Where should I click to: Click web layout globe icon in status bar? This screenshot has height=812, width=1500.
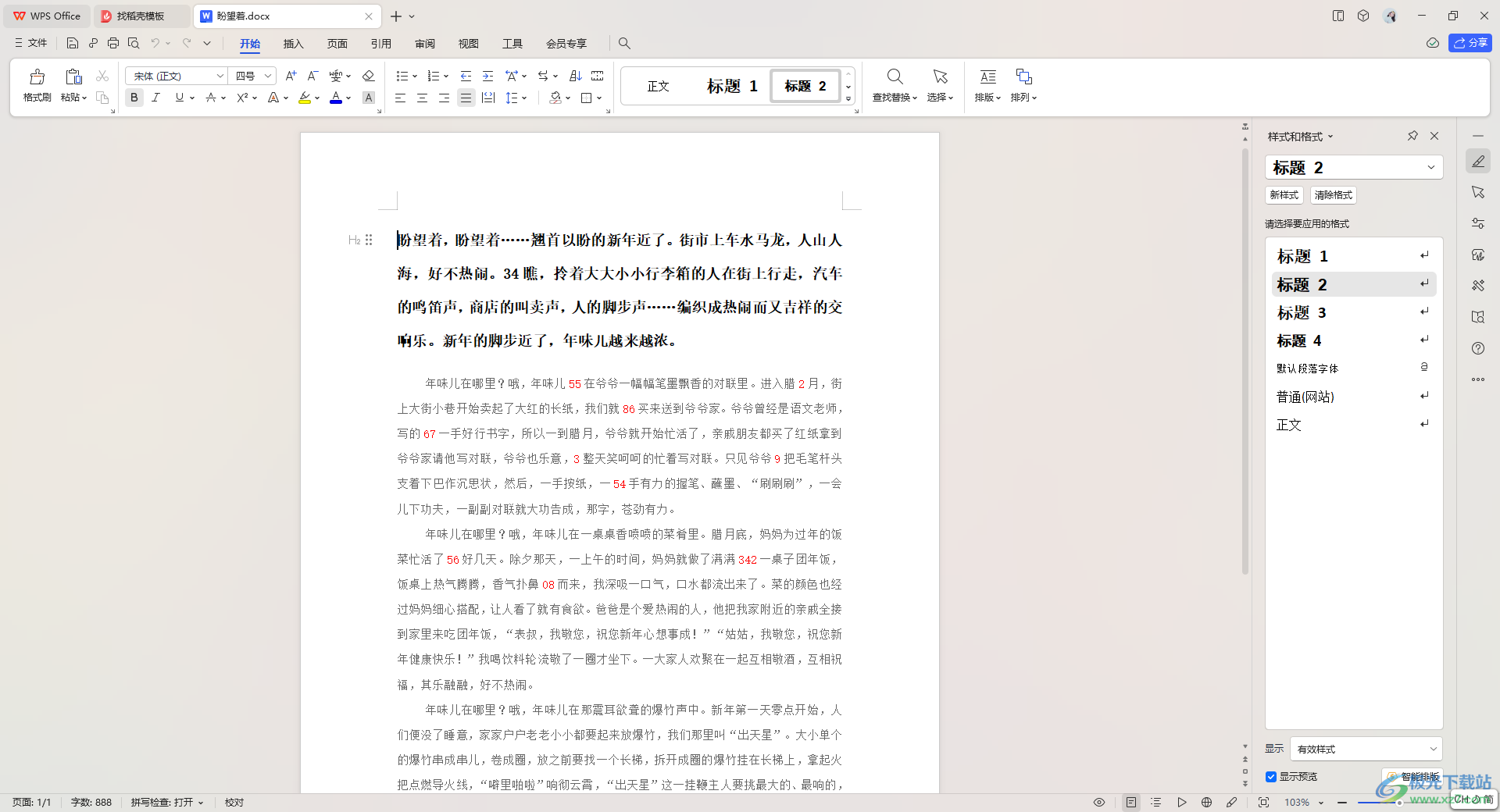click(x=1206, y=802)
